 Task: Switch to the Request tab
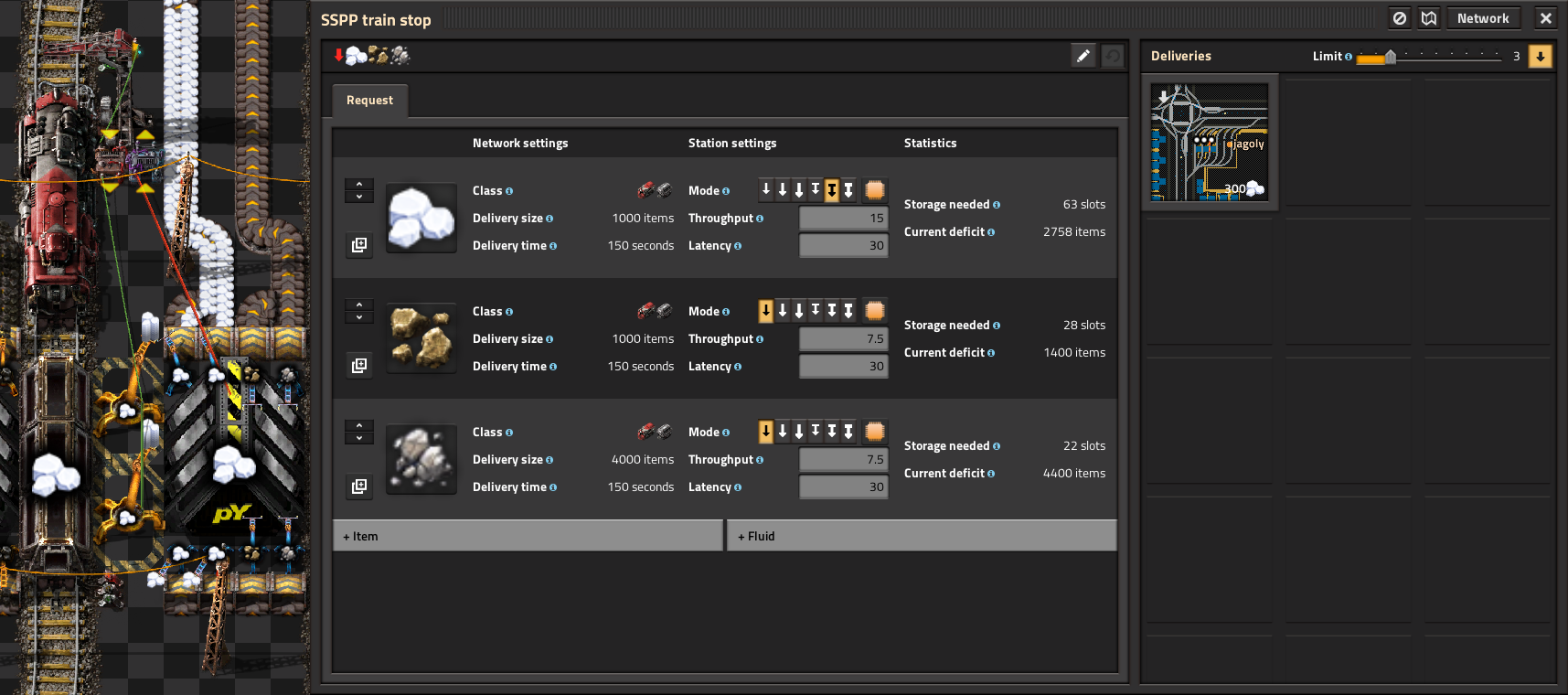[369, 101]
